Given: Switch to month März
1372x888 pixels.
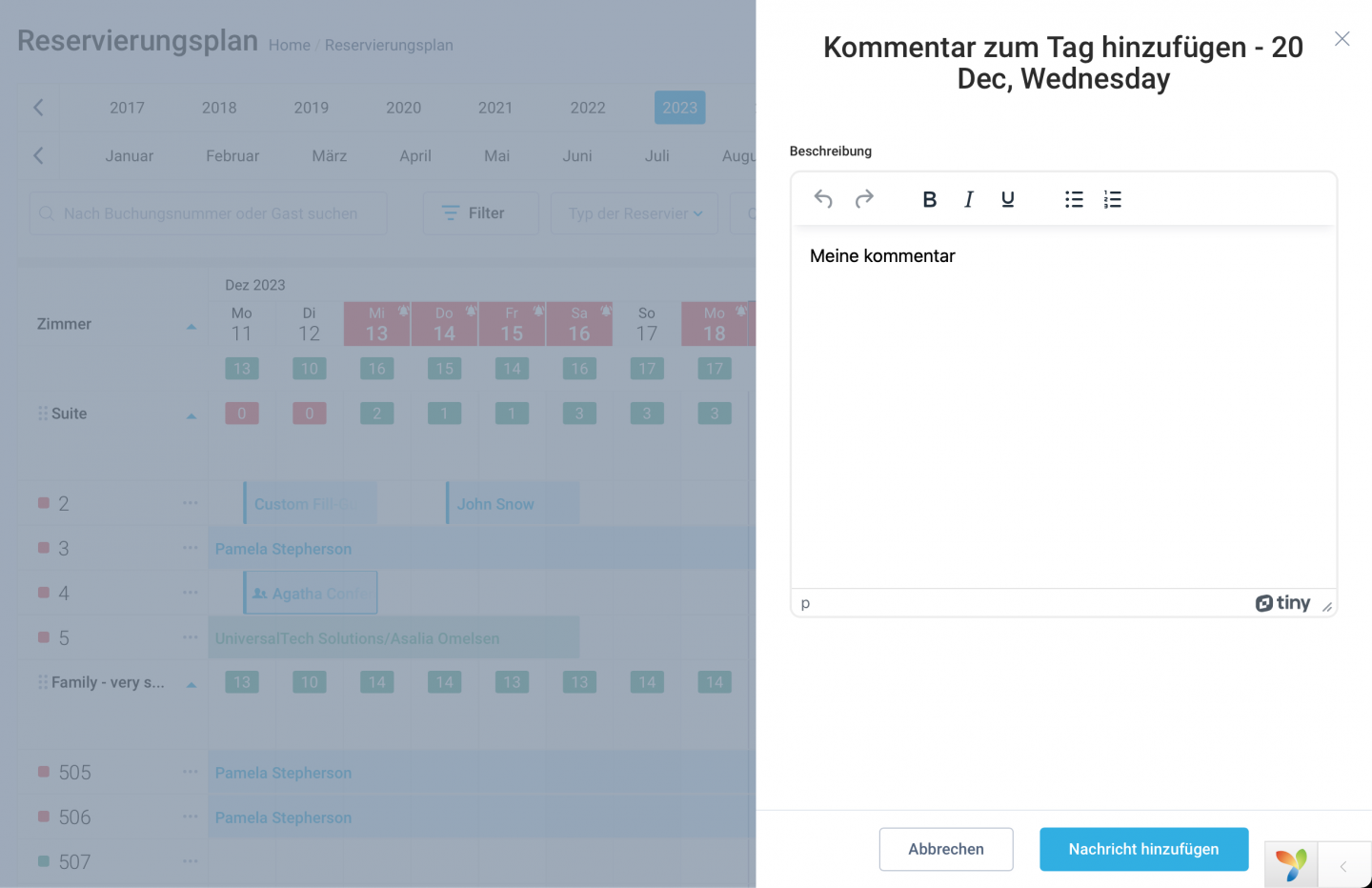Looking at the screenshot, I should (330, 156).
